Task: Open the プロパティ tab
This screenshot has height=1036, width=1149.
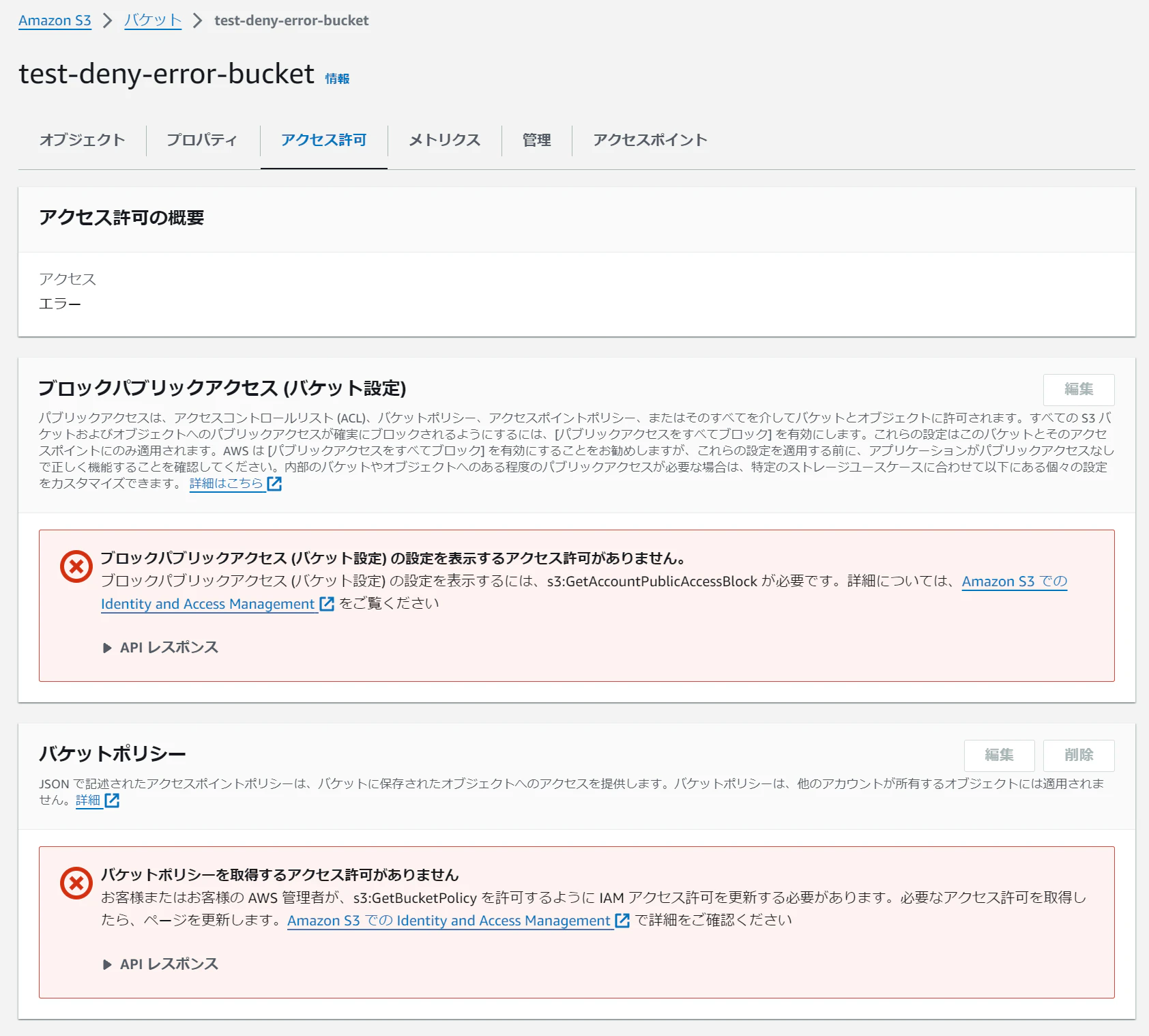Action: coord(203,140)
